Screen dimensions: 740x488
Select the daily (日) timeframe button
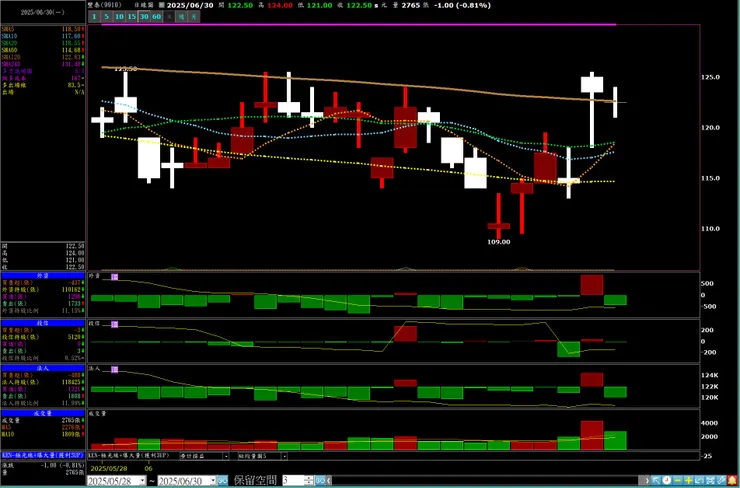click(169, 17)
